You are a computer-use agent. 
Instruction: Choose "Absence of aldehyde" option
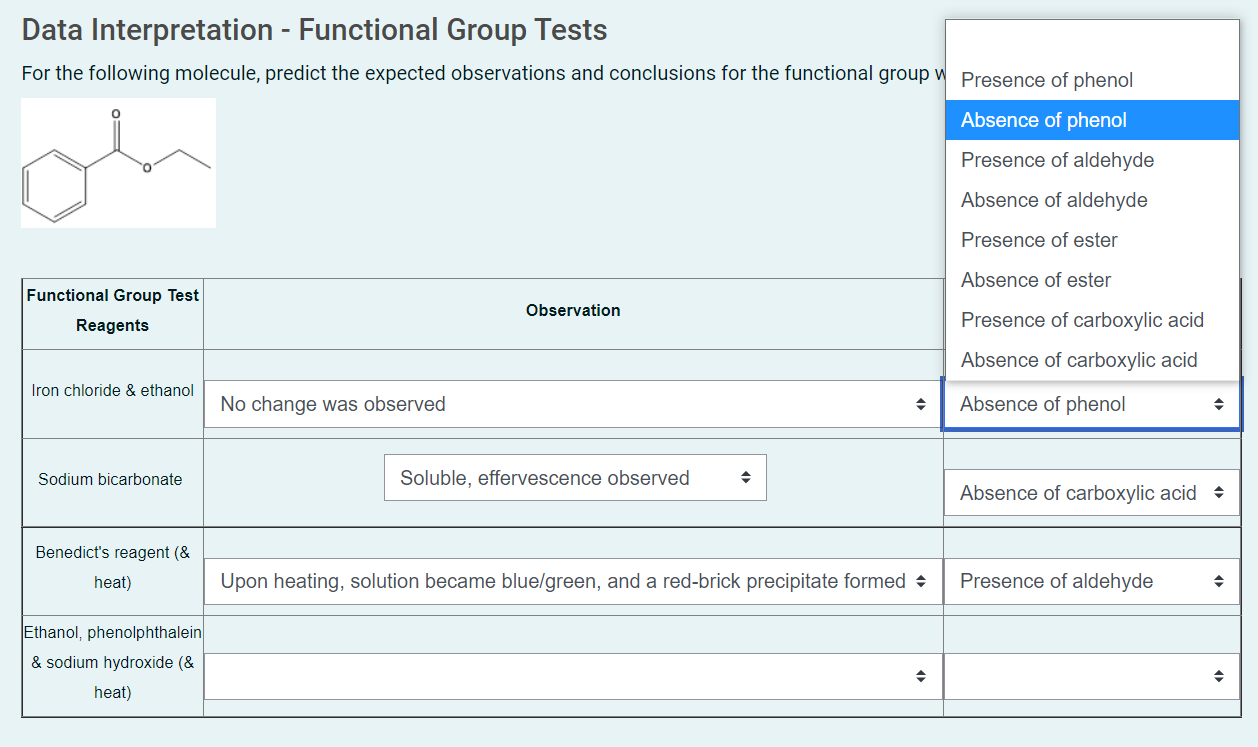tap(1053, 200)
